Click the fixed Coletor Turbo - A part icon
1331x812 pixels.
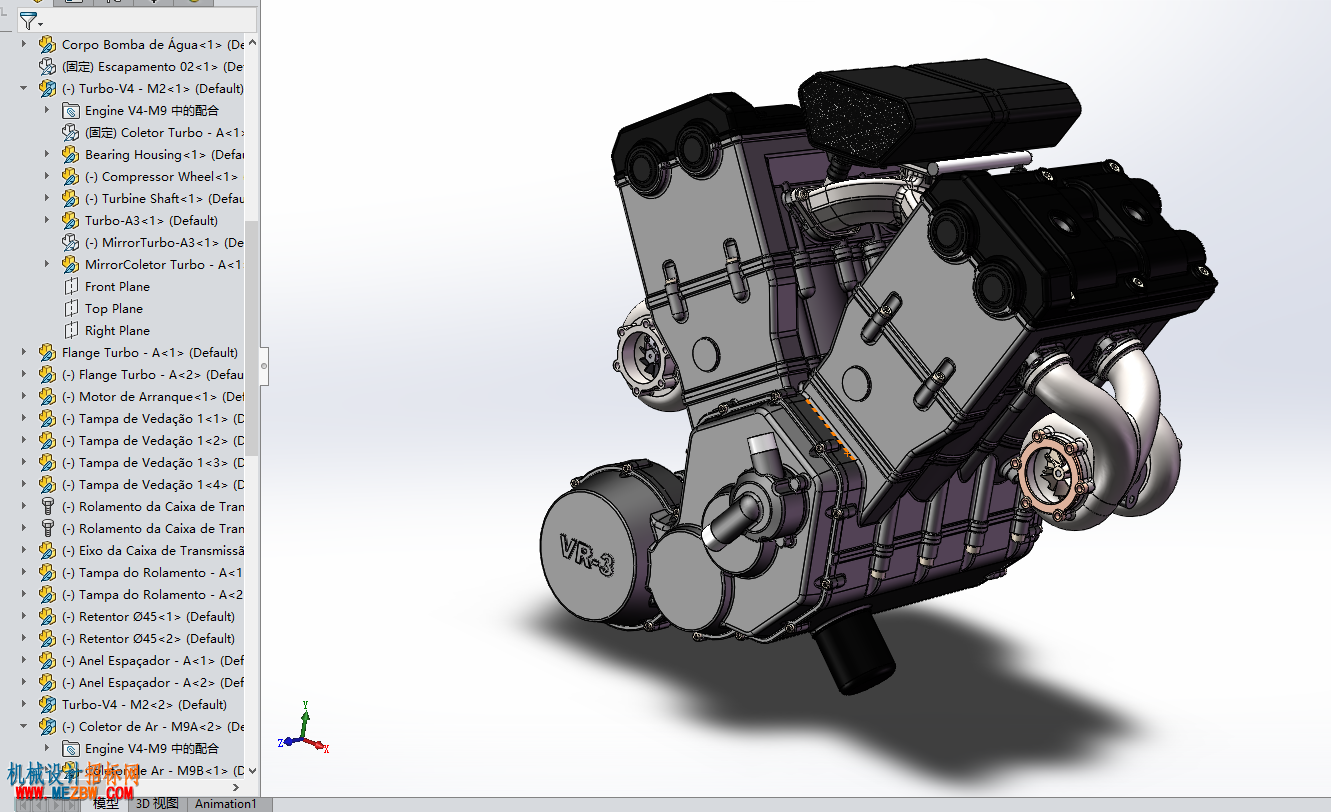click(70, 132)
